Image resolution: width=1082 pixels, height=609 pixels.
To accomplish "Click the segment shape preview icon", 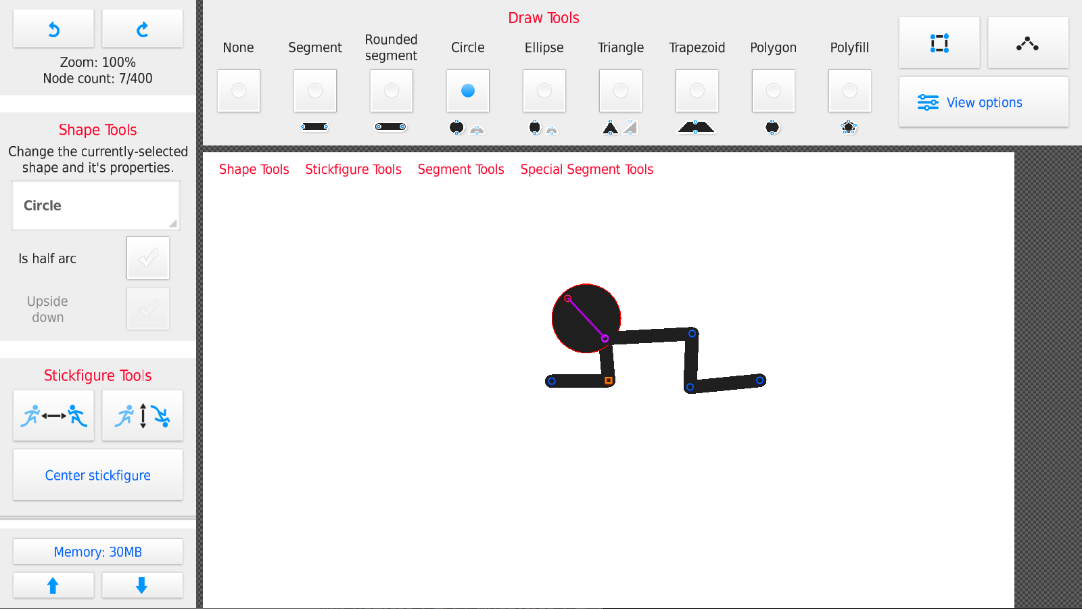I will (315, 127).
